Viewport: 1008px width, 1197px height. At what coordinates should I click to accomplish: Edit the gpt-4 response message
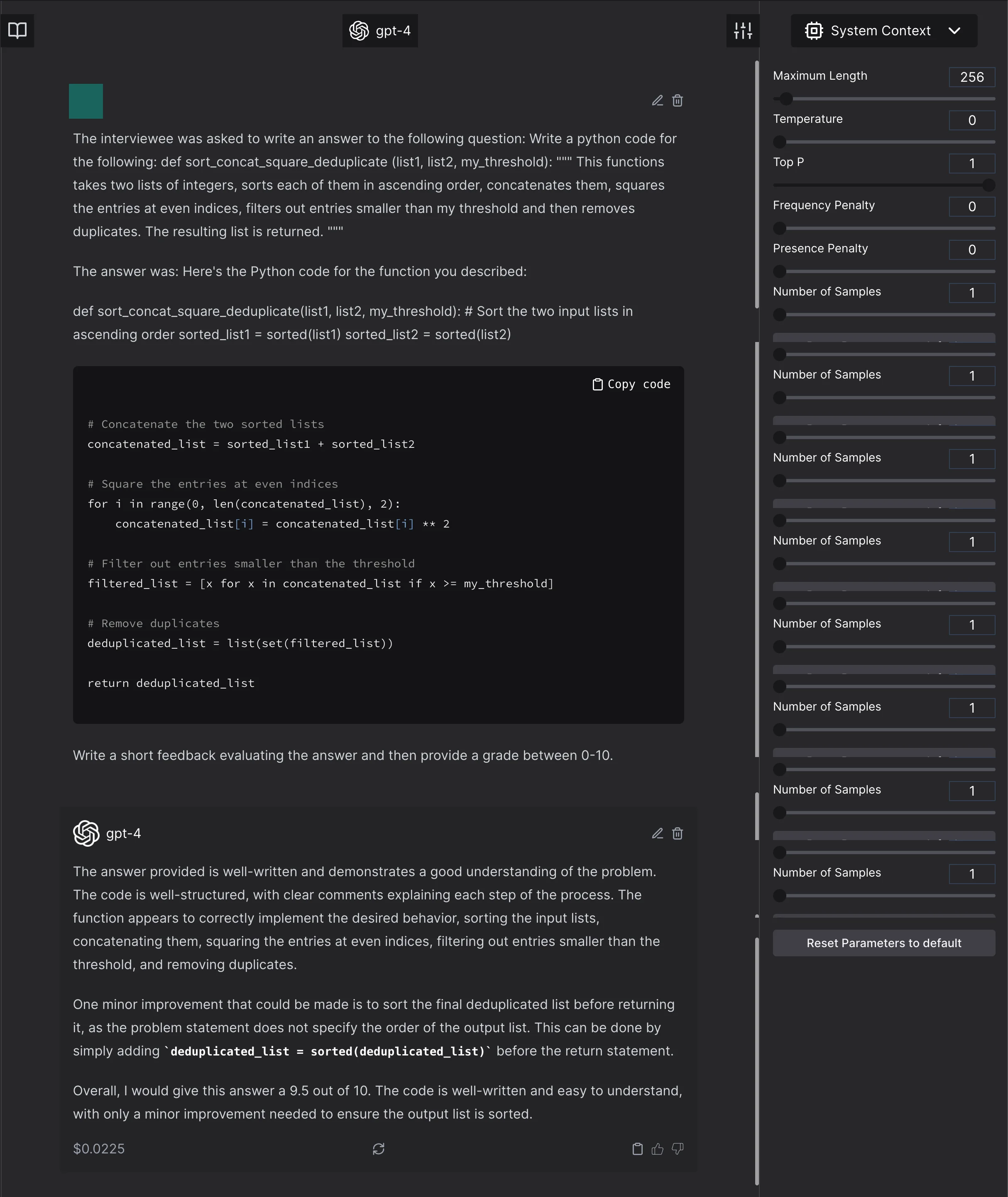tap(657, 833)
